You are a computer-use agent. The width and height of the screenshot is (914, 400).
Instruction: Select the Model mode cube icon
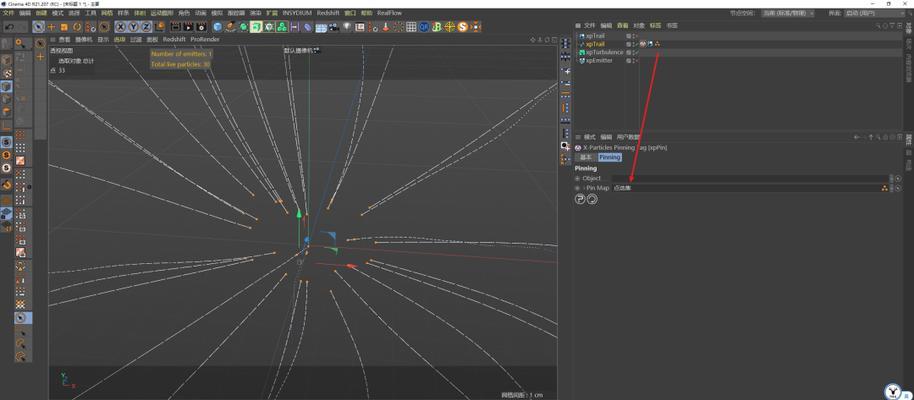coord(6,60)
